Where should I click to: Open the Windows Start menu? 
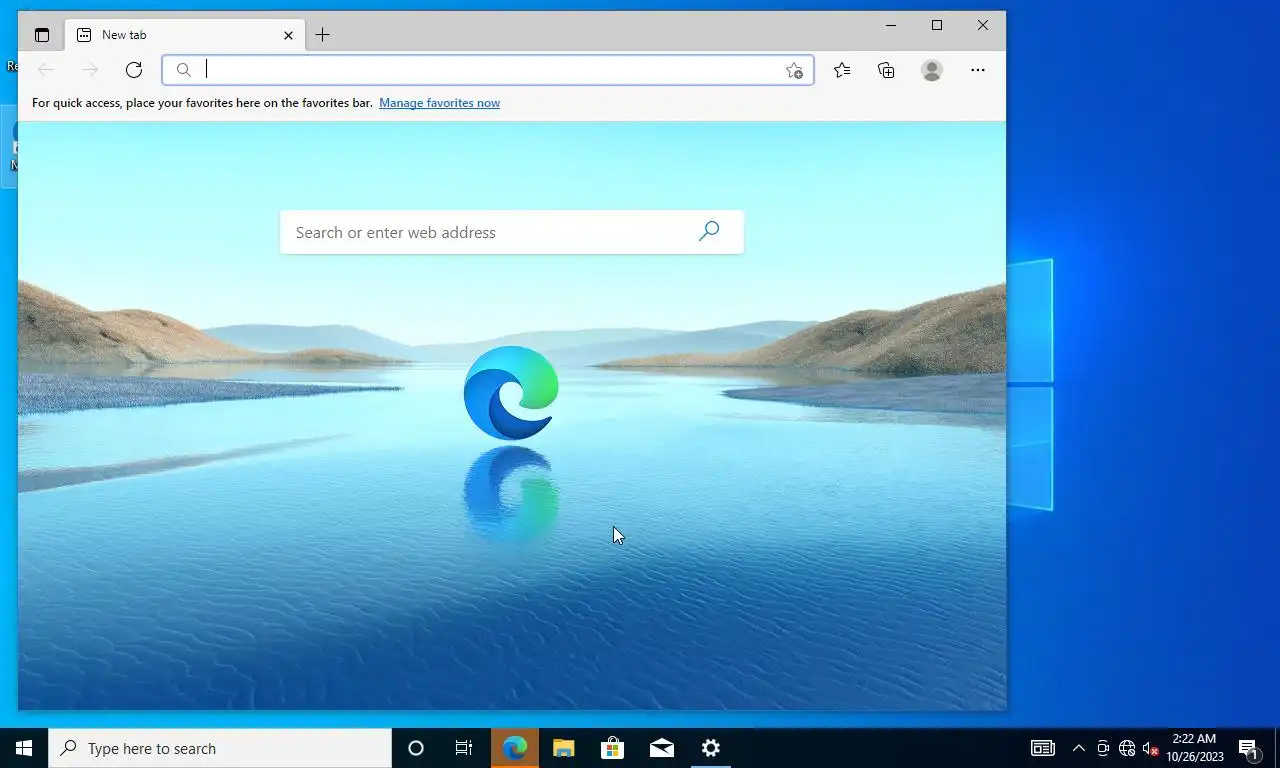coord(24,748)
